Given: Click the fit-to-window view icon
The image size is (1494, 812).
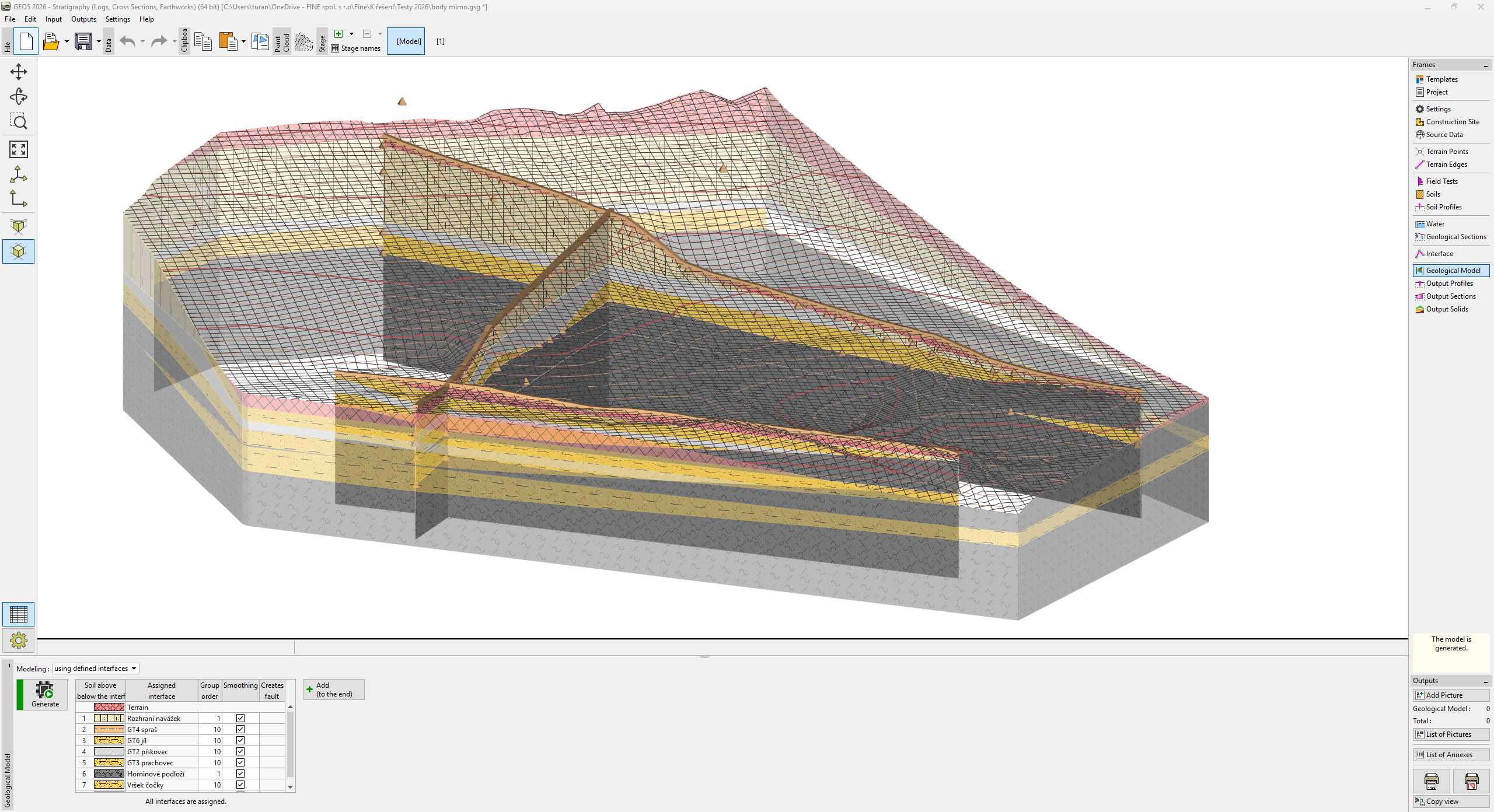Looking at the screenshot, I should point(19,149).
